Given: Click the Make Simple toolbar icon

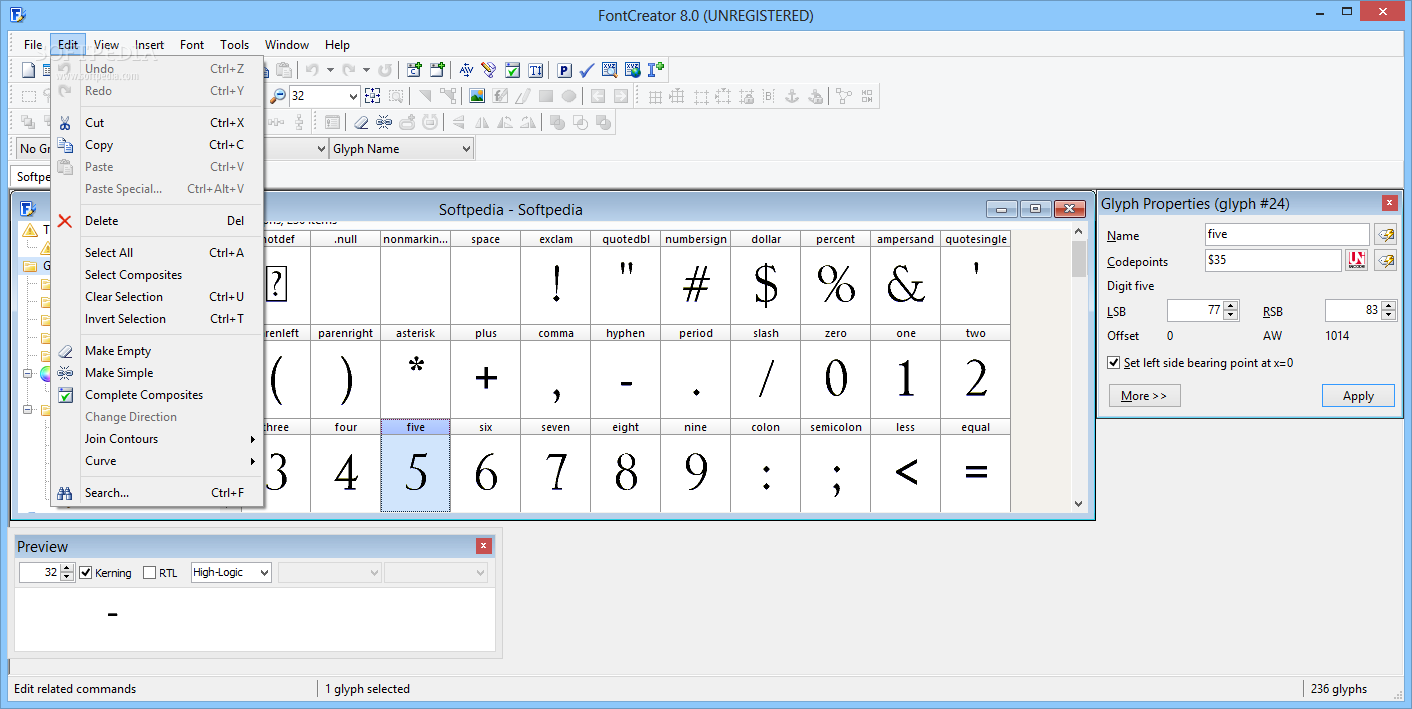Looking at the screenshot, I should [x=385, y=122].
